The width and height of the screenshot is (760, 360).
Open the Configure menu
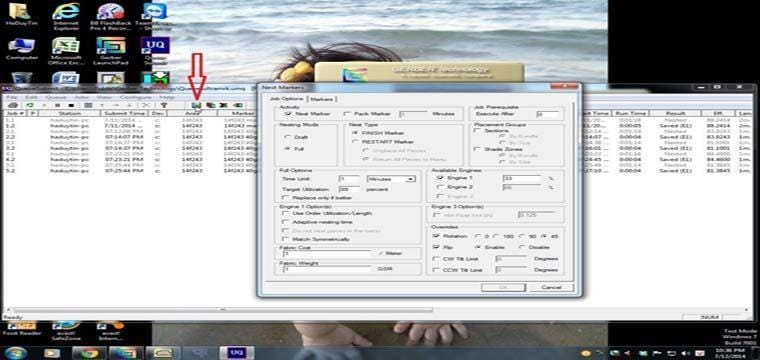pos(135,97)
